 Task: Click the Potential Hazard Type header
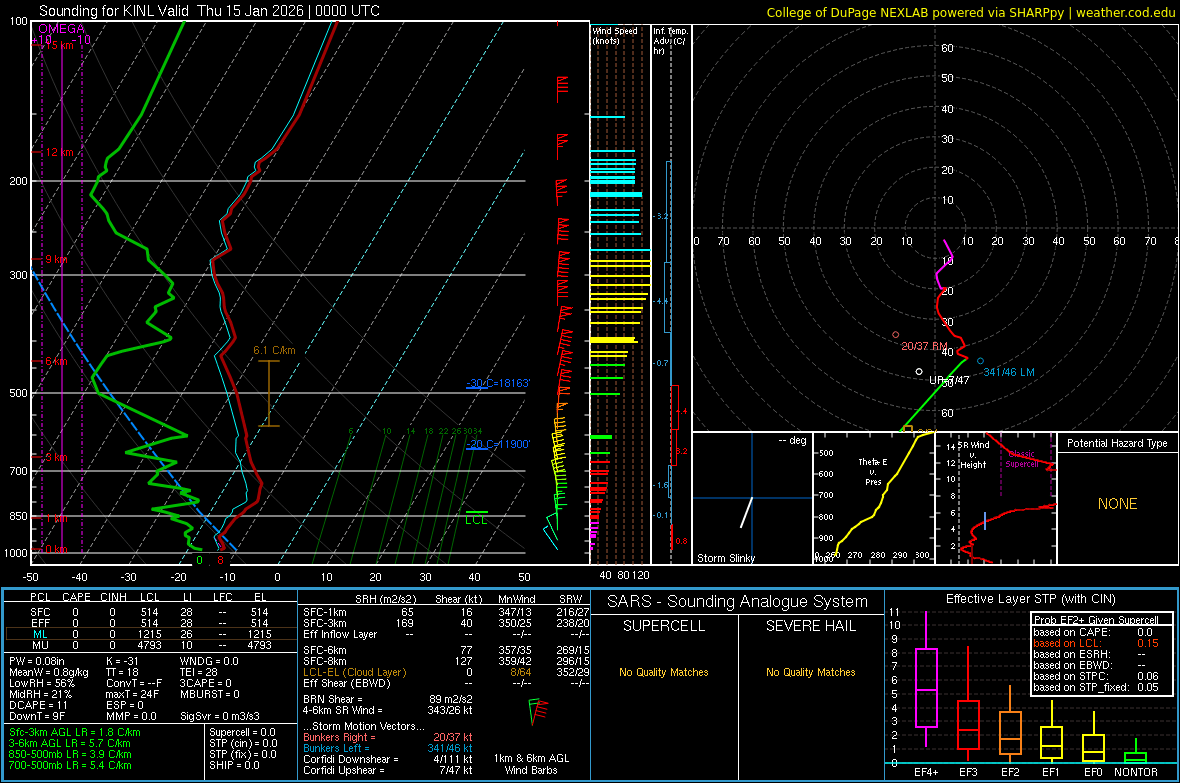1117,443
